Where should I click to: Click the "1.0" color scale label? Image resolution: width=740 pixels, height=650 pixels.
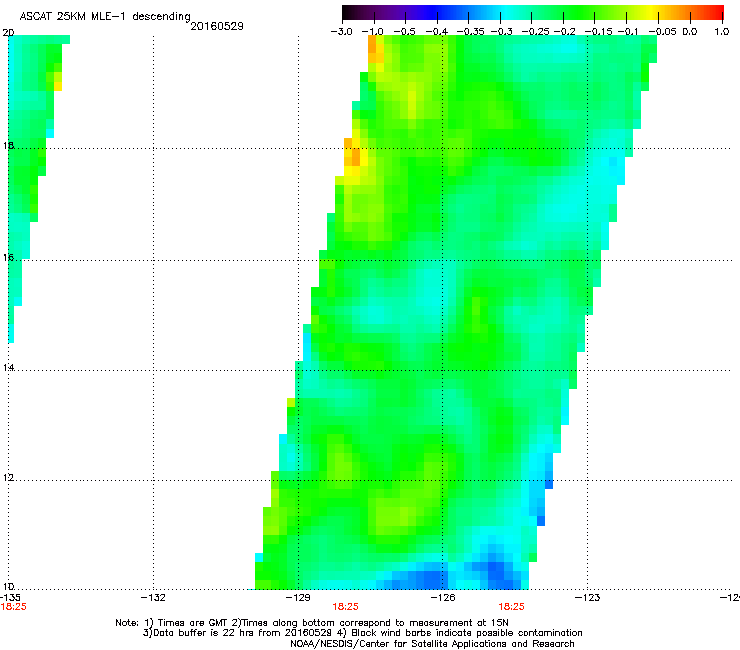[722, 32]
